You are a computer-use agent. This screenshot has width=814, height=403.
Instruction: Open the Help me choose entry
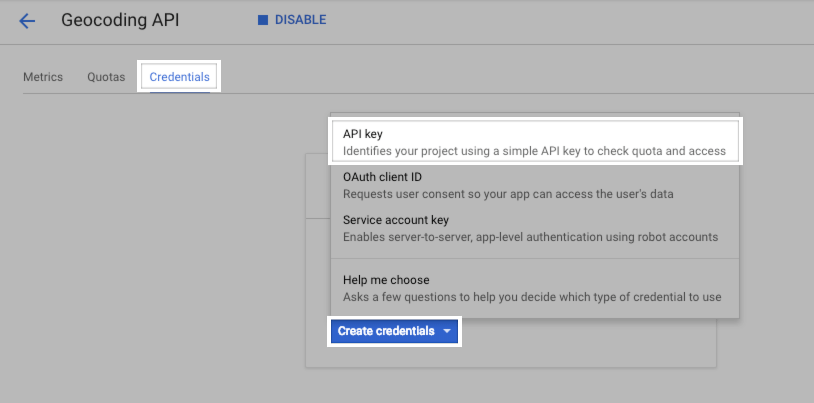pyautogui.click(x=386, y=280)
